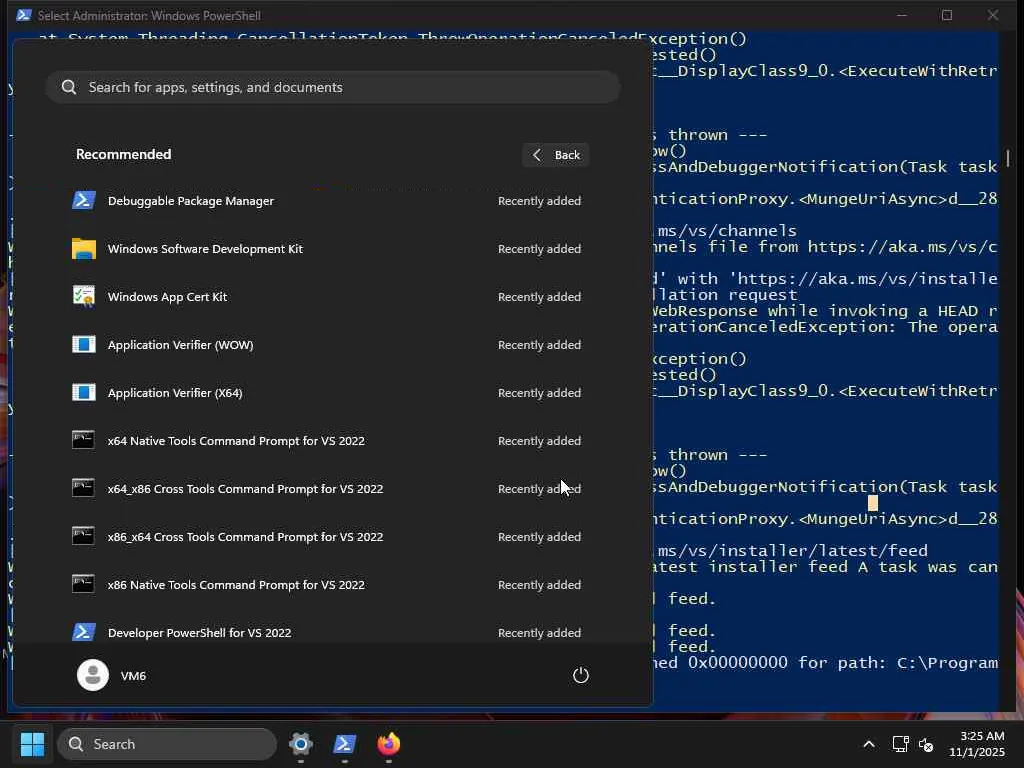Click the network status tray icon
The height and width of the screenshot is (768, 1024).
900,744
